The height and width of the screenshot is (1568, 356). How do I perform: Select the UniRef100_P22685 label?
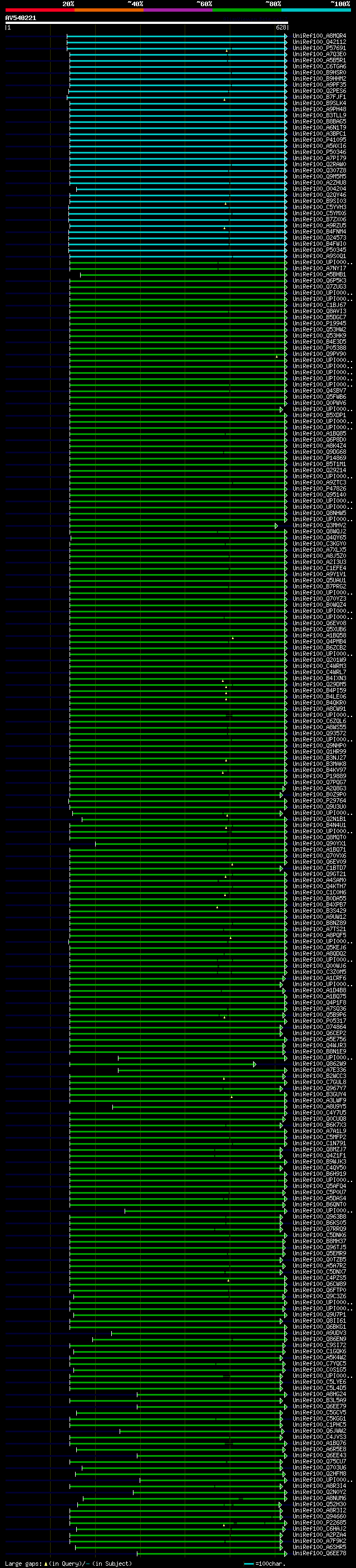point(319,1522)
